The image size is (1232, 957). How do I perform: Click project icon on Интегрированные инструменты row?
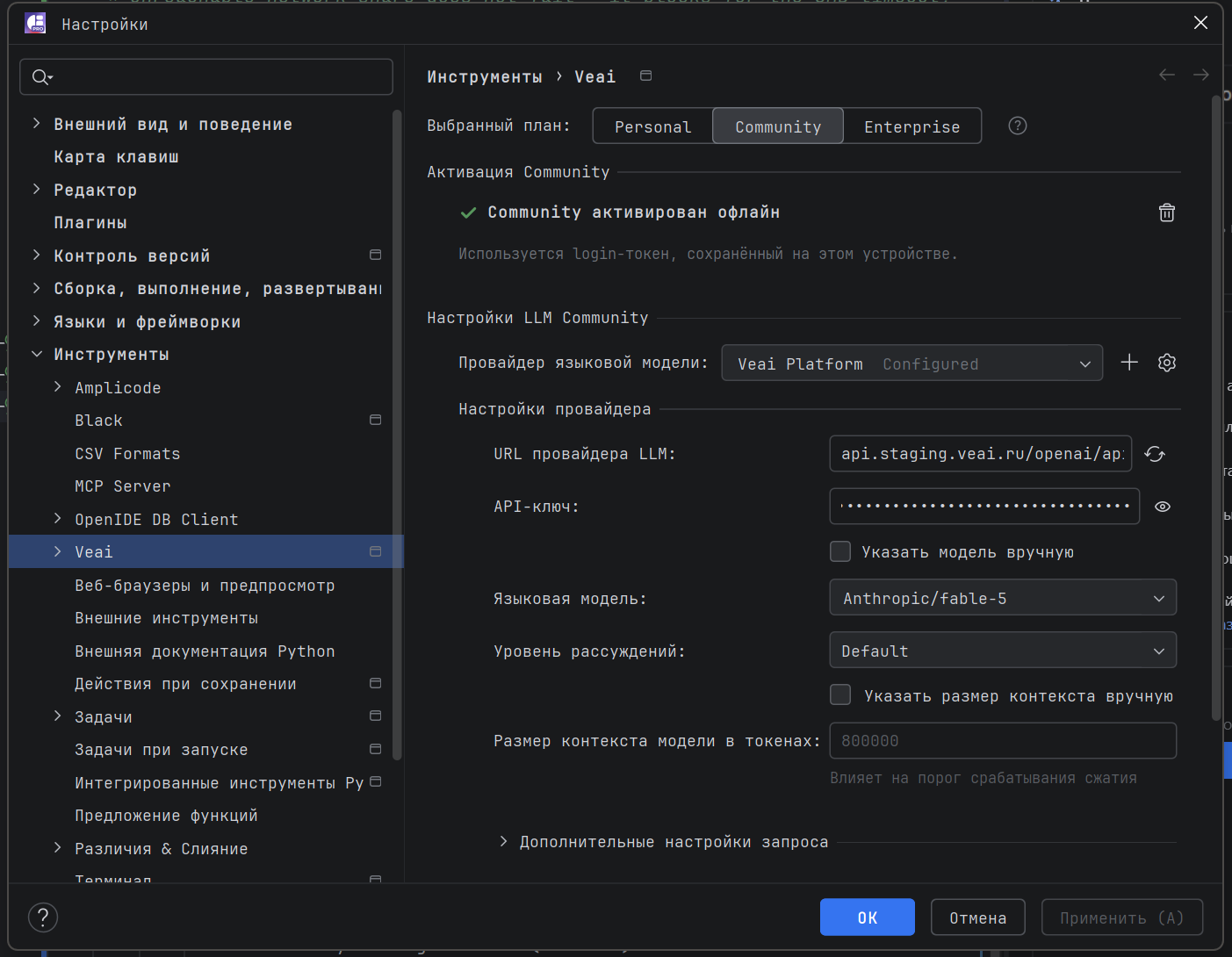tap(375, 781)
